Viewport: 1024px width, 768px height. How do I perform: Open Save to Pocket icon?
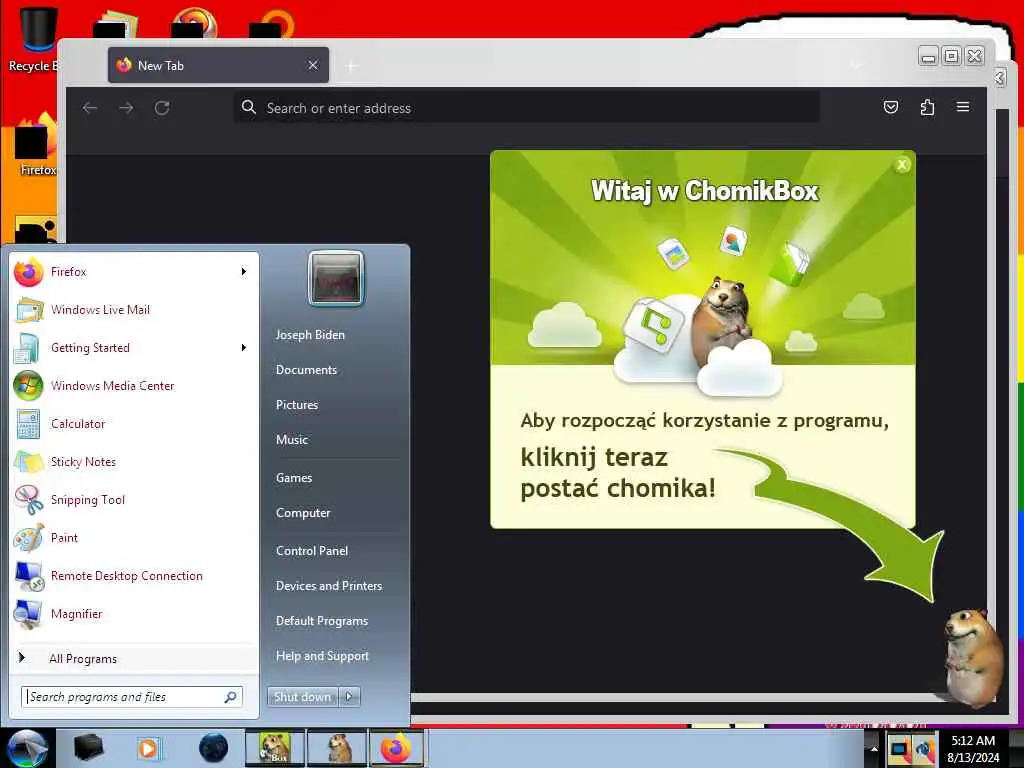pos(891,107)
